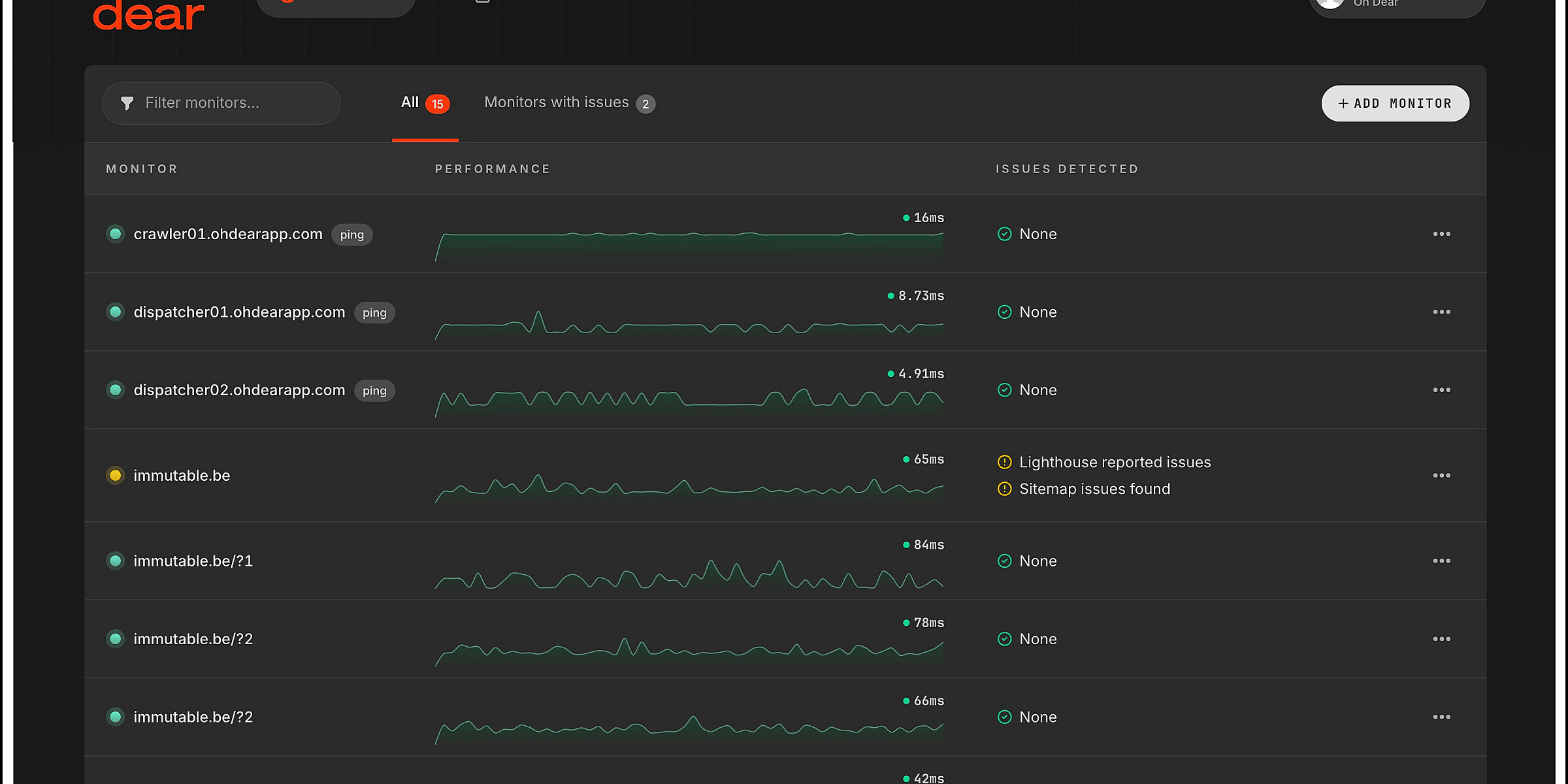Open the Sitemap issues found link
This screenshot has height=784, width=1568.
(x=1094, y=489)
